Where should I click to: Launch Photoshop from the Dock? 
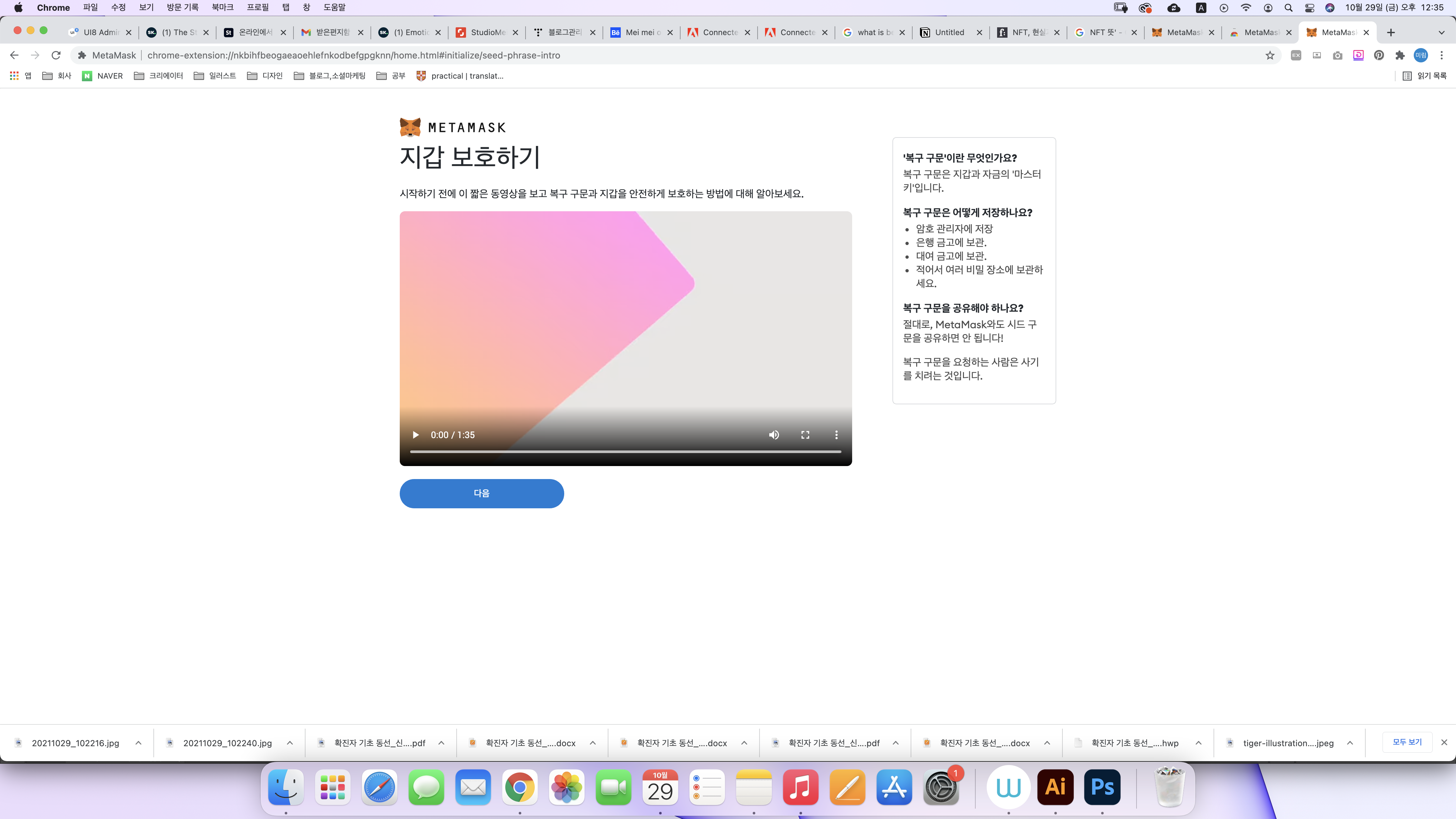tap(1102, 787)
